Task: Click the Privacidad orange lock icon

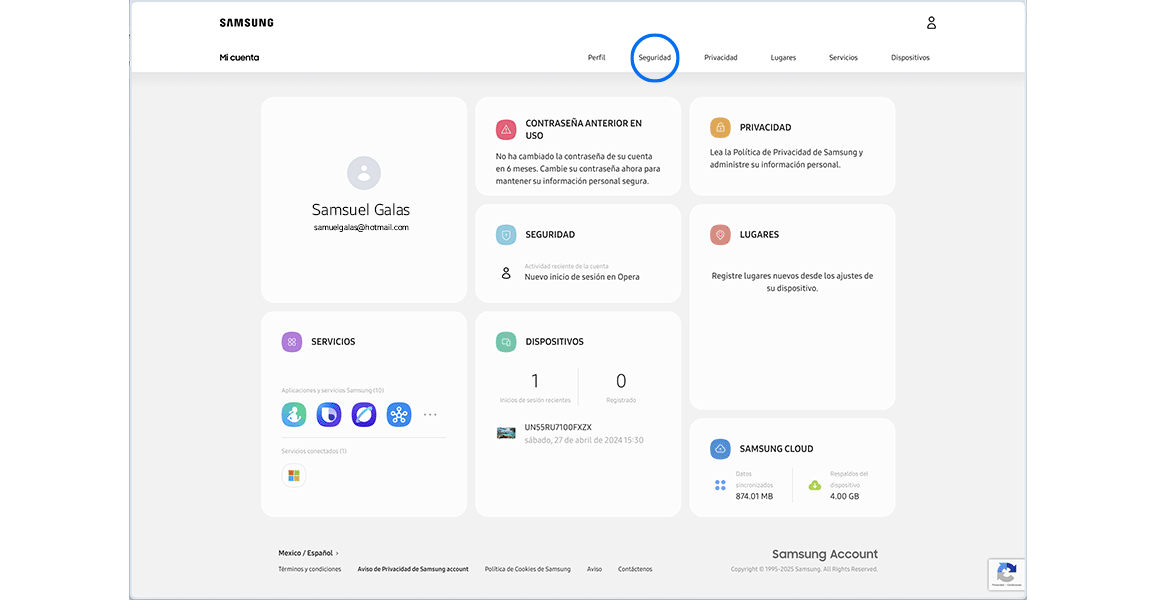Action: pos(720,127)
